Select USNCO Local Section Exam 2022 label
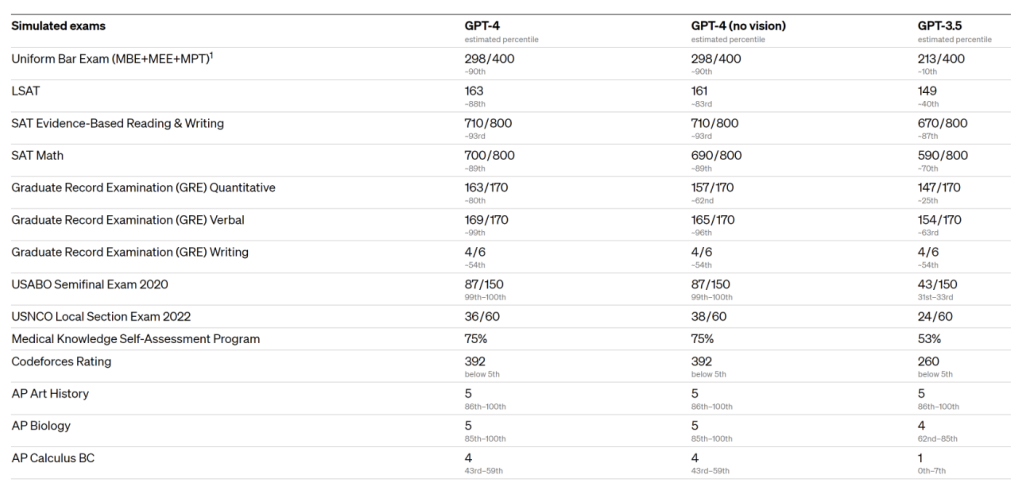This screenshot has width=1024, height=497. pyautogui.click(x=101, y=317)
